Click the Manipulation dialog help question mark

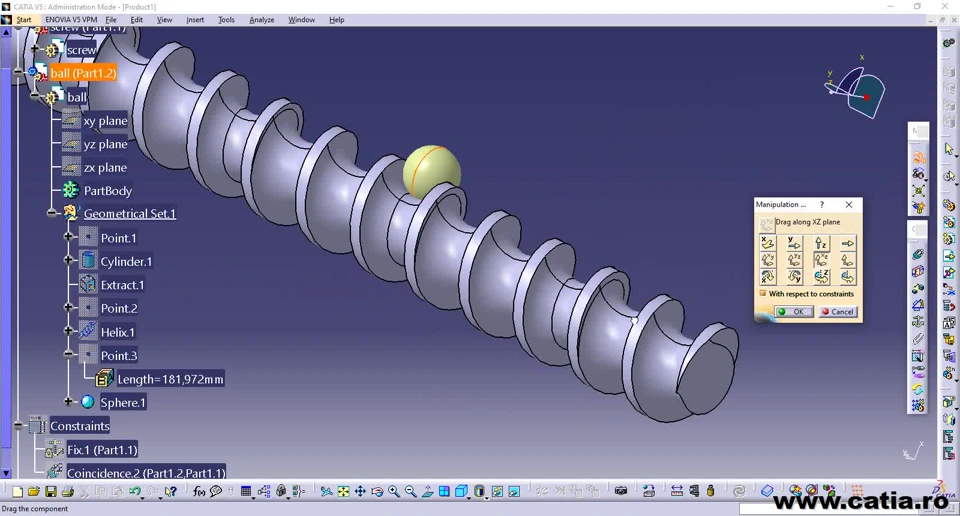click(x=822, y=204)
